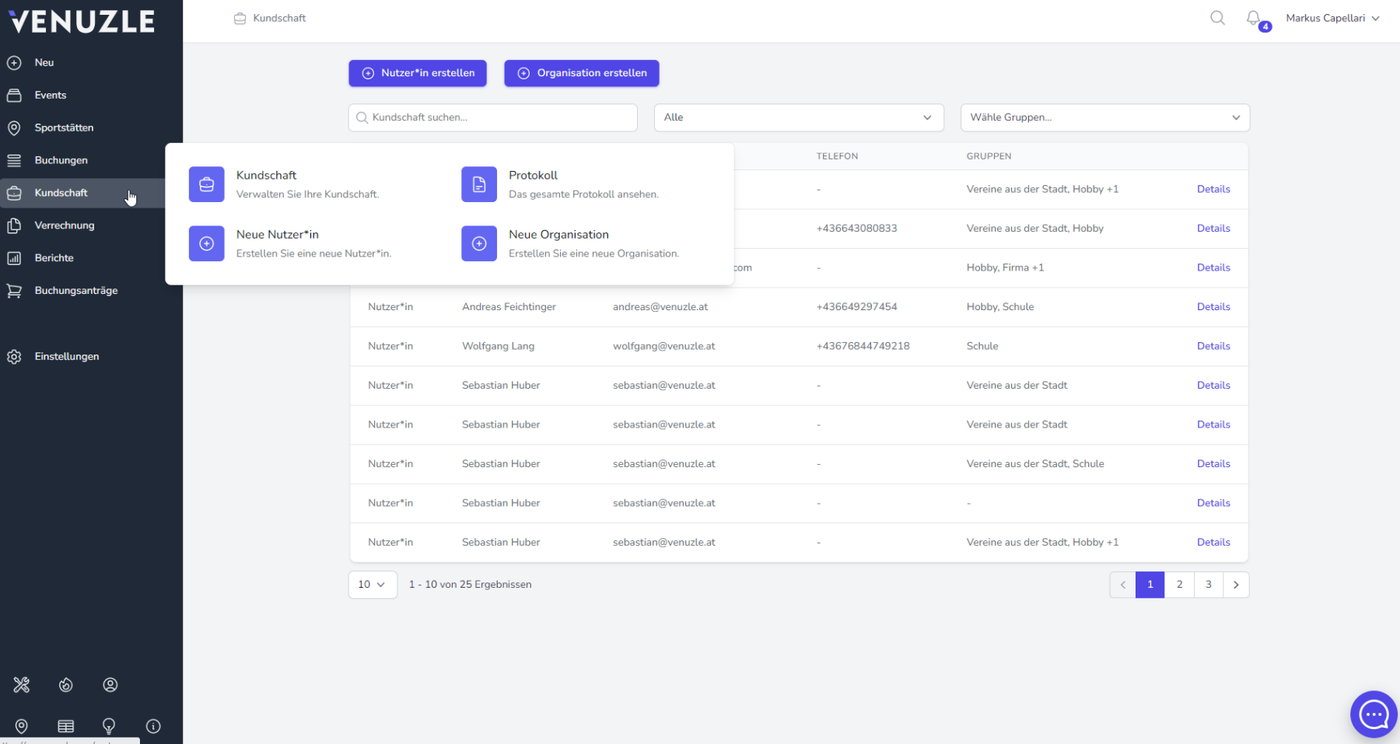Viewport: 1400px width, 744px height.
Task: Click the Buchungsanträge cart icon
Action: (14, 290)
